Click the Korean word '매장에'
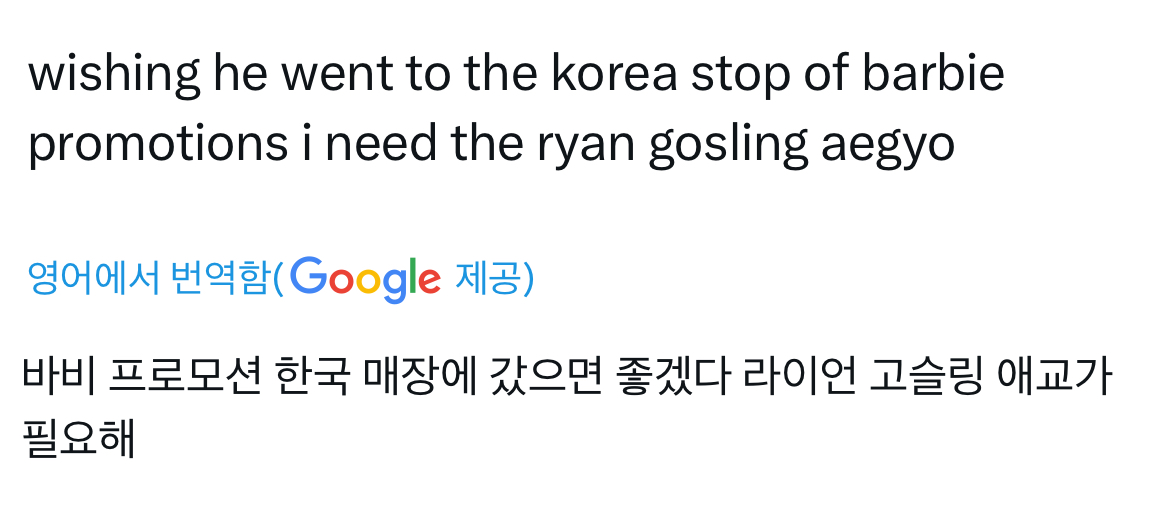The image size is (1170, 527). pos(419,377)
